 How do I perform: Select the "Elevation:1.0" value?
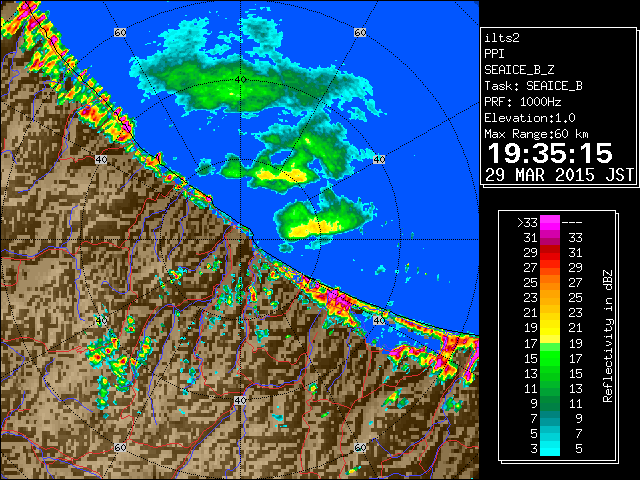coord(530,118)
